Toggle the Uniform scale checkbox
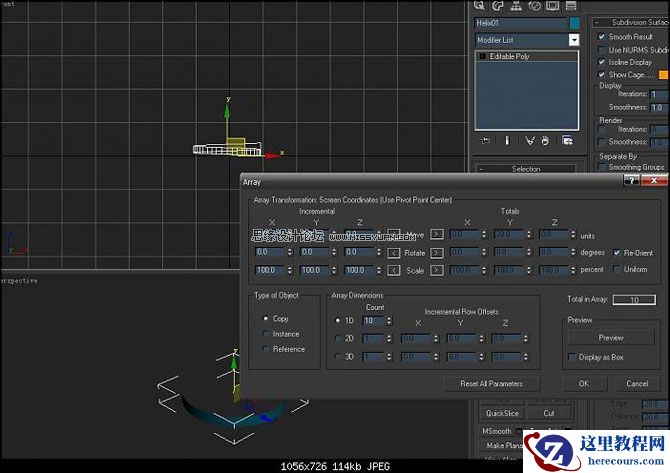Viewport: 670px width, 473px height. tap(617, 269)
